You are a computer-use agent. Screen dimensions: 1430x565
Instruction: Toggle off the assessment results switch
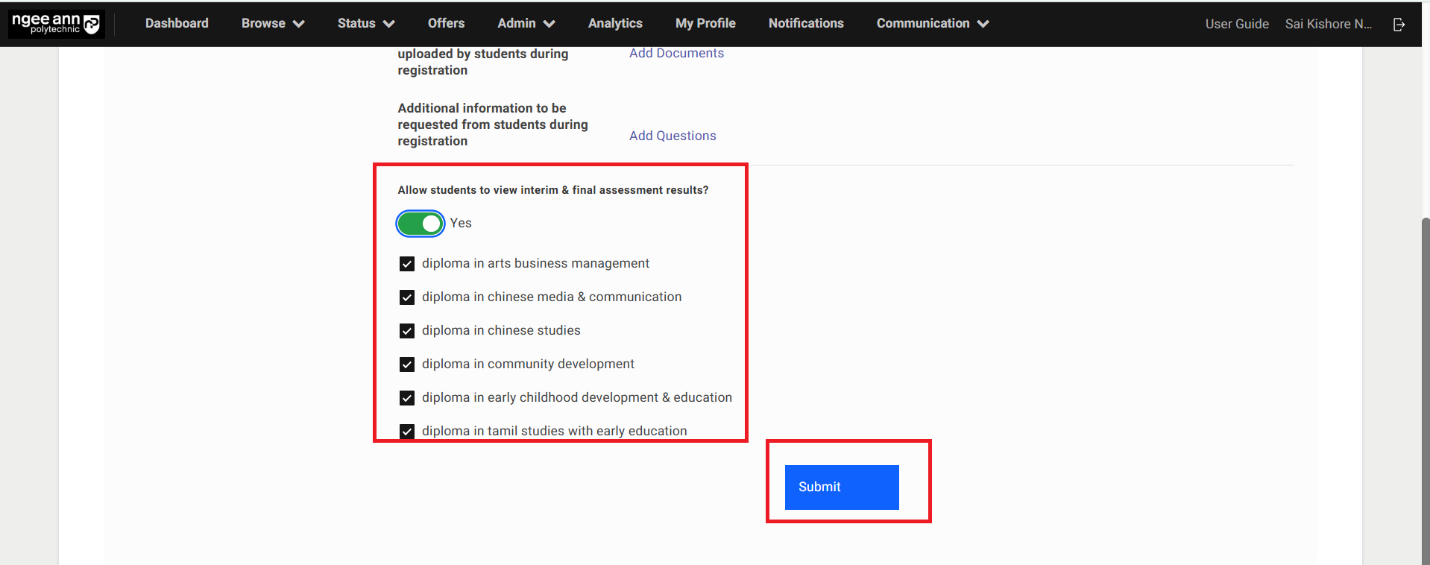pyautogui.click(x=420, y=223)
